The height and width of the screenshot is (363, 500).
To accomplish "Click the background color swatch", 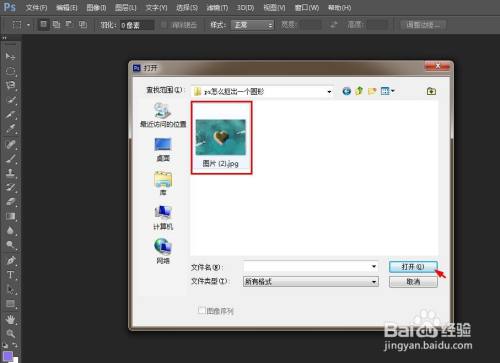I will (x=16, y=360).
